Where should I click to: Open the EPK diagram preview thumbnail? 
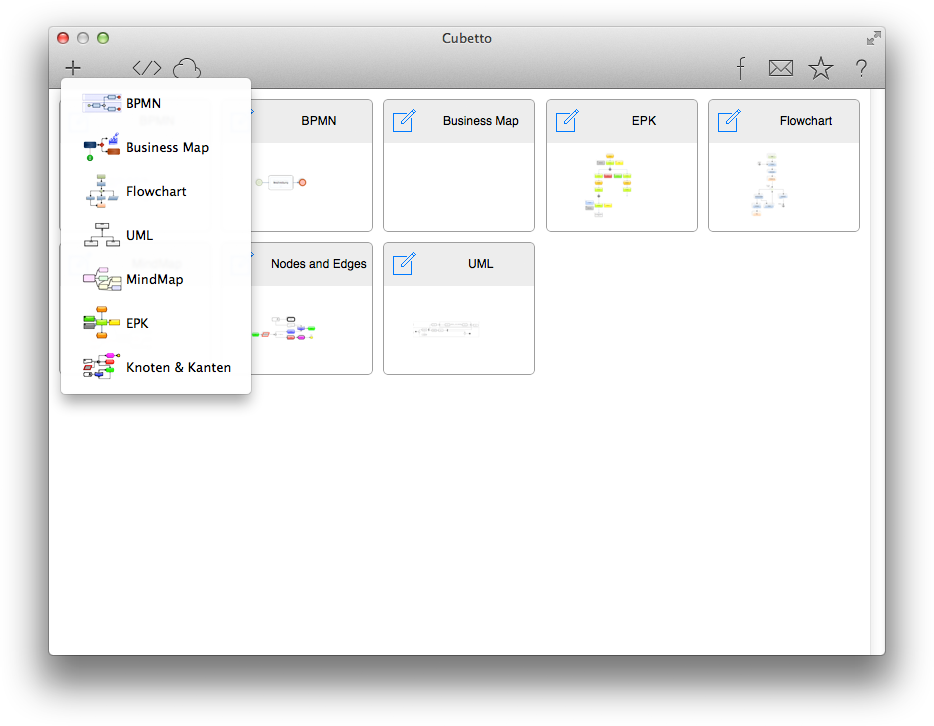[x=608, y=185]
